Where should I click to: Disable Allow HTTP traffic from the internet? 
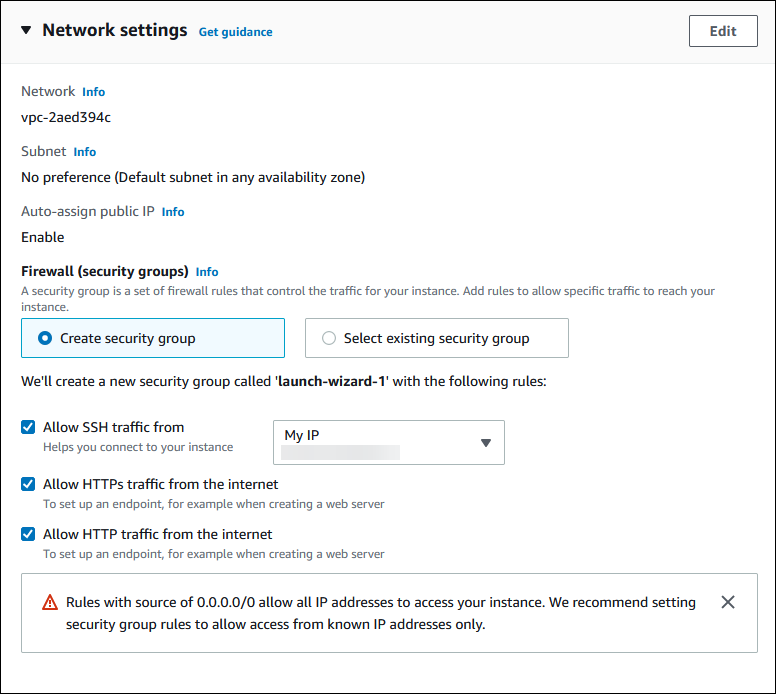tap(28, 534)
